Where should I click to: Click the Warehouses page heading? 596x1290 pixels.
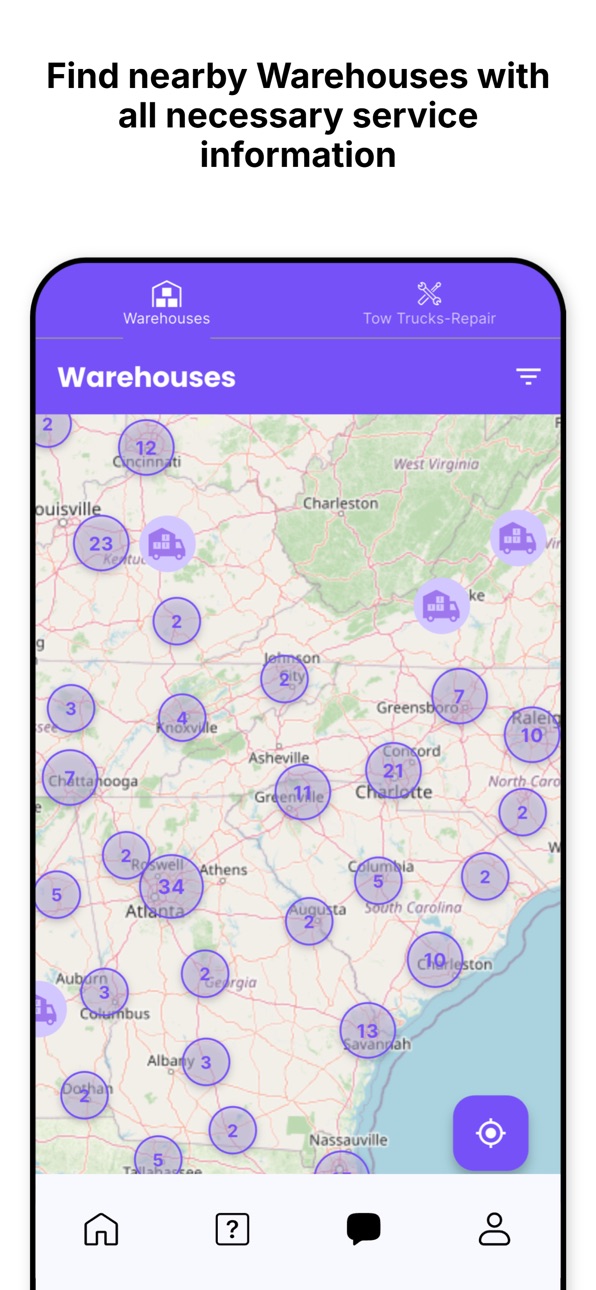(x=147, y=377)
